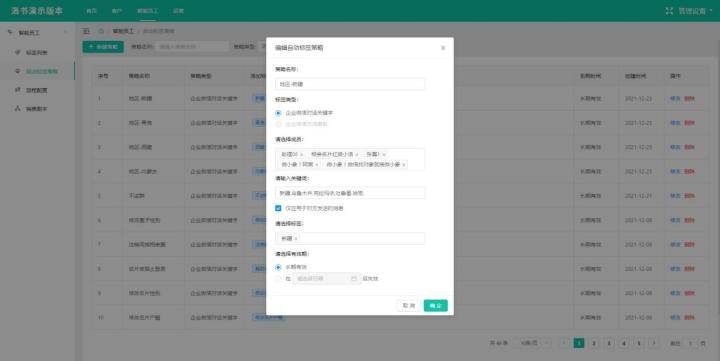Focus the keyword input field in dialog
This screenshot has width=720, height=361.
[x=350, y=193]
